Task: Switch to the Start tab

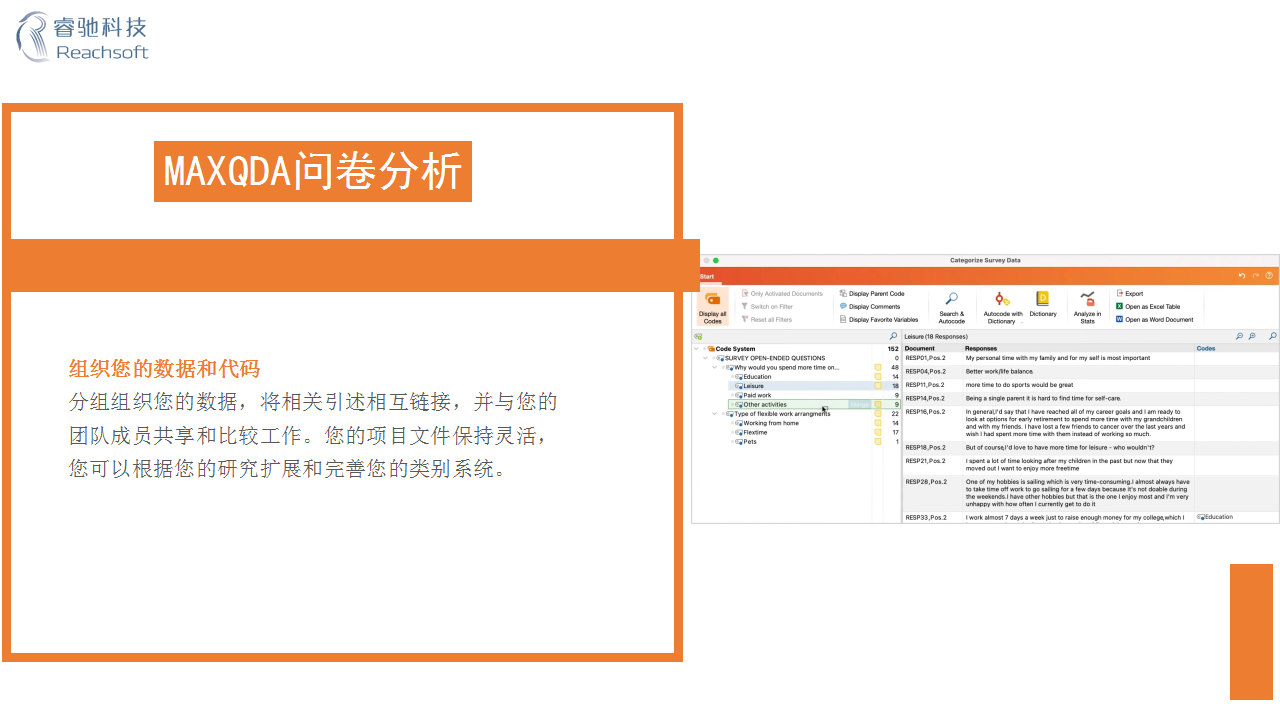Action: pyautogui.click(x=706, y=276)
